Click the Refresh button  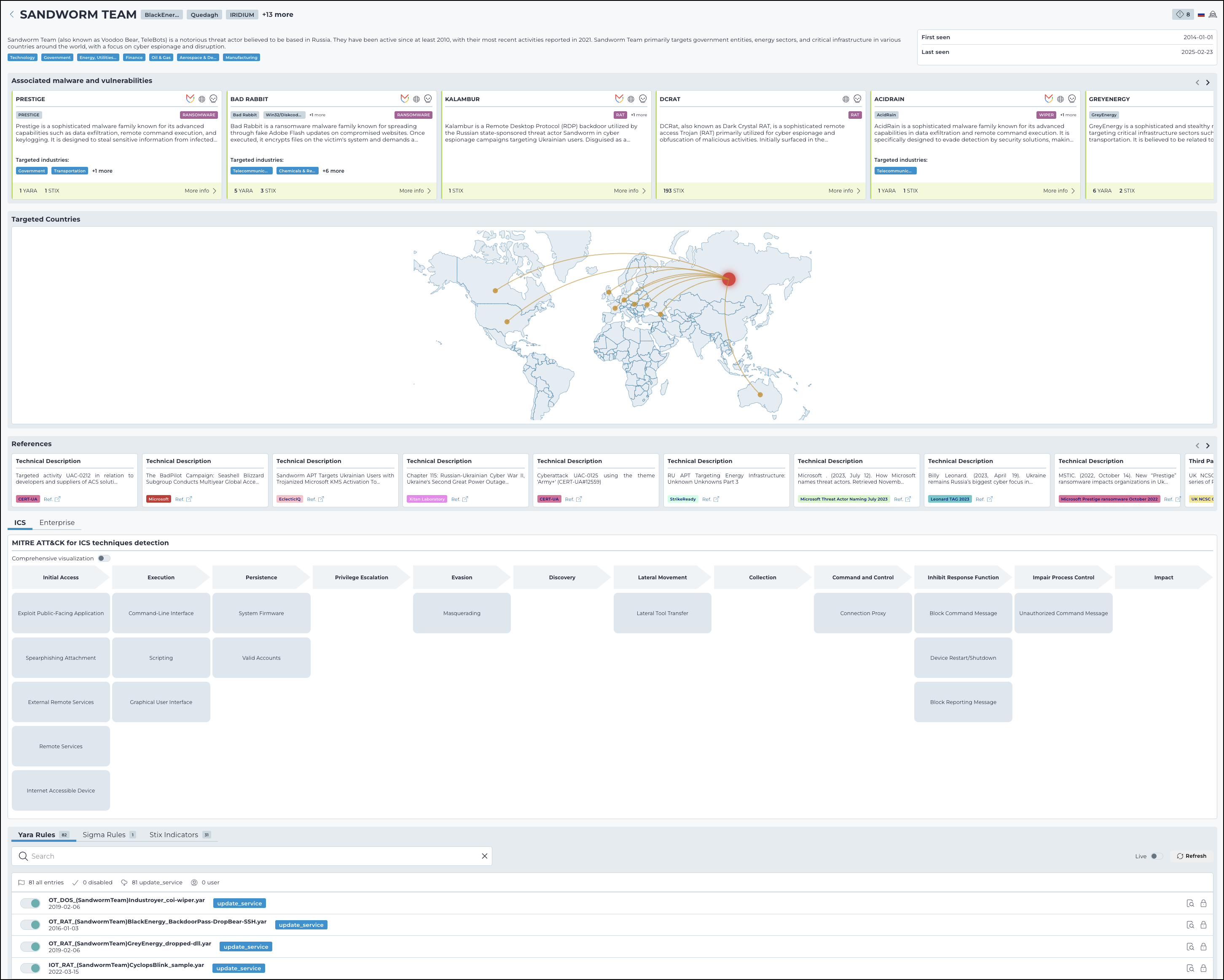tap(1191, 856)
